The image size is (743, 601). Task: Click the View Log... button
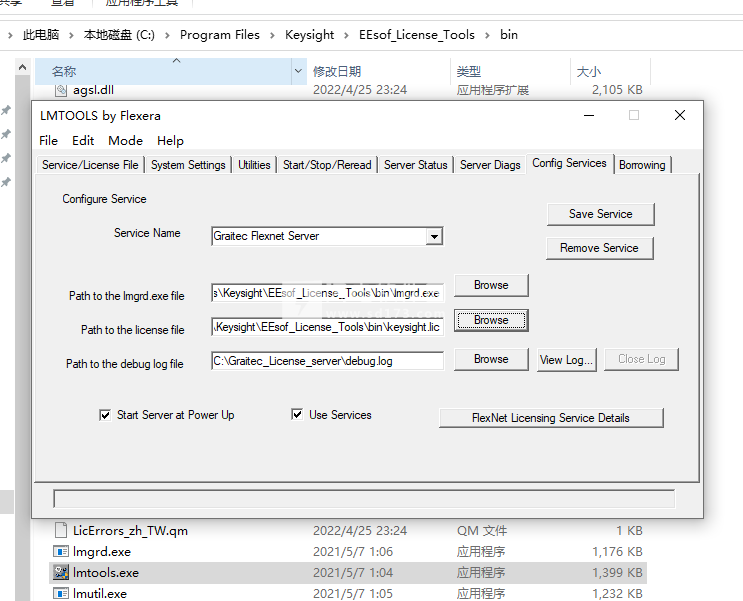[x=566, y=360]
